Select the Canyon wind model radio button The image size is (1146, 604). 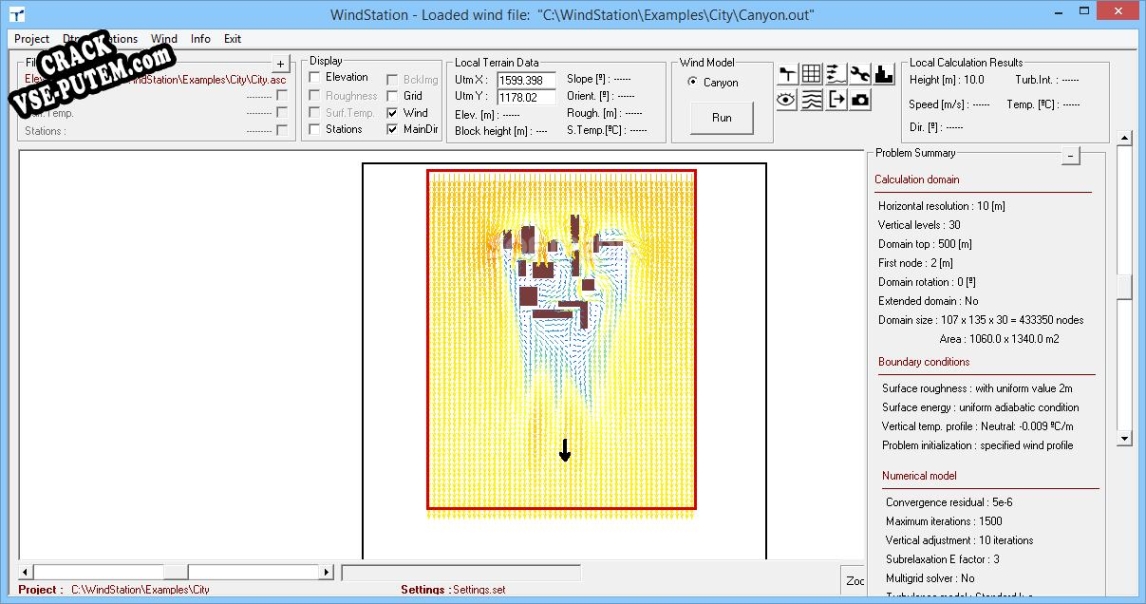[693, 83]
